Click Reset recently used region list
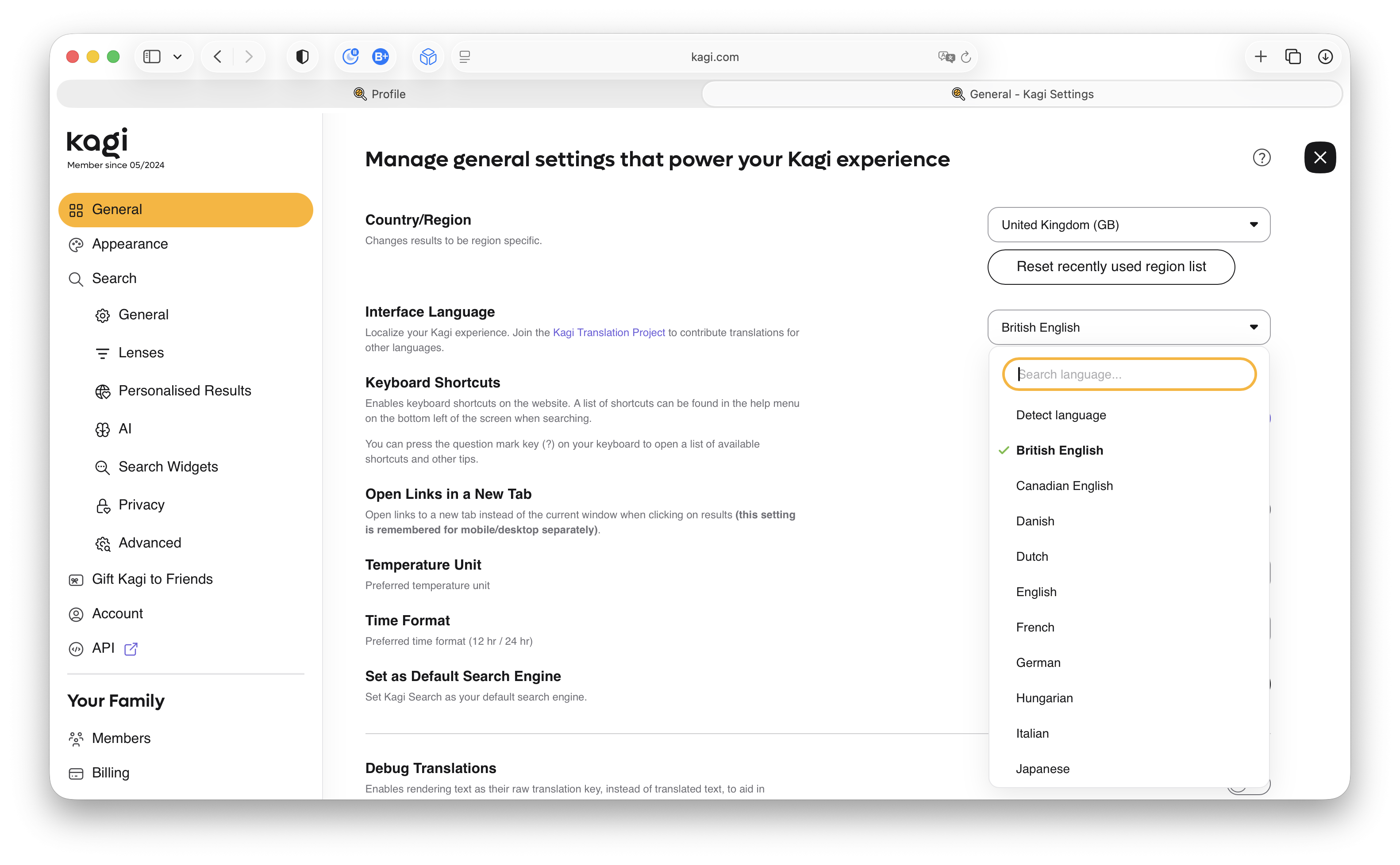 [x=1110, y=267]
